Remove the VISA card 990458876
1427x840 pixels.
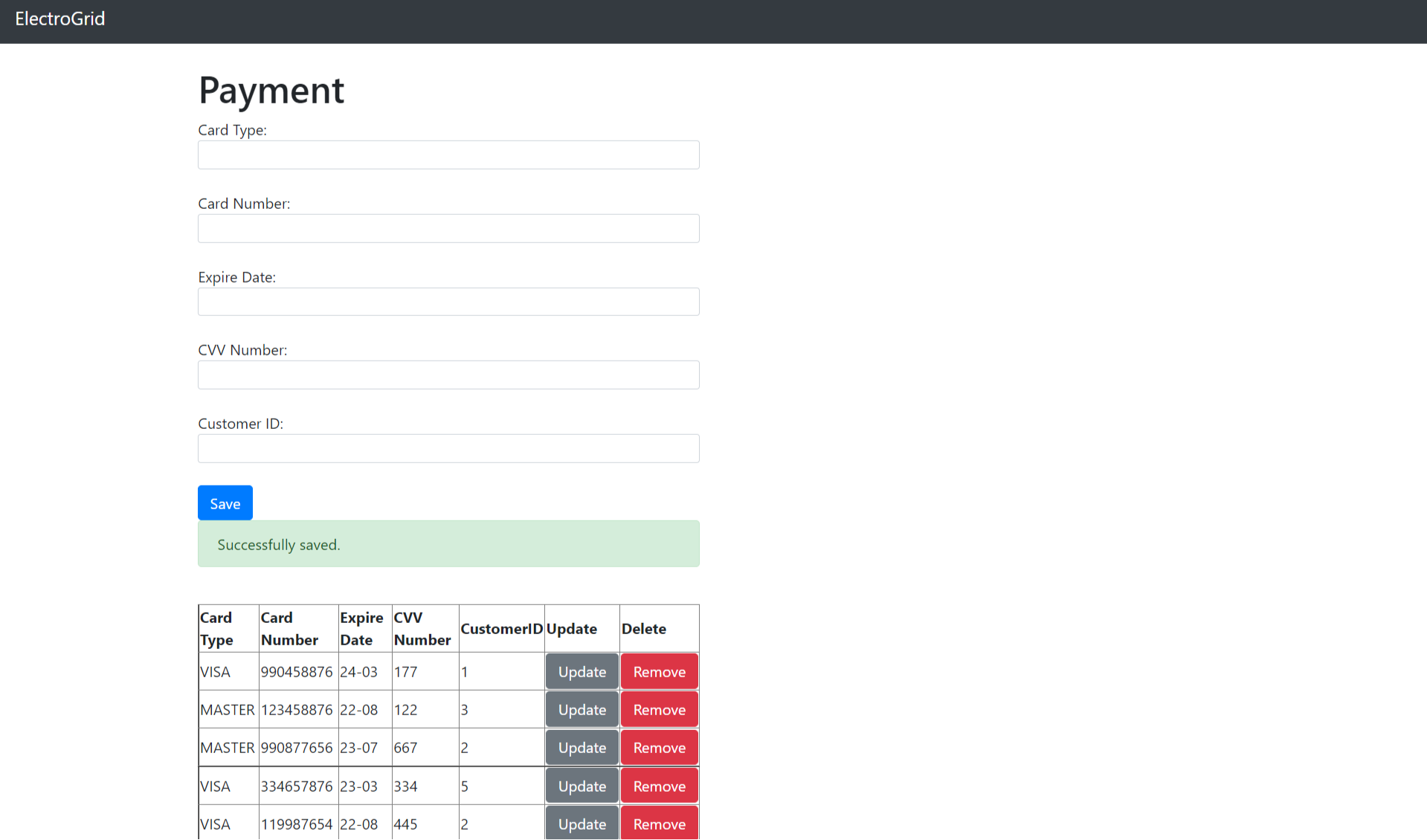coord(659,671)
